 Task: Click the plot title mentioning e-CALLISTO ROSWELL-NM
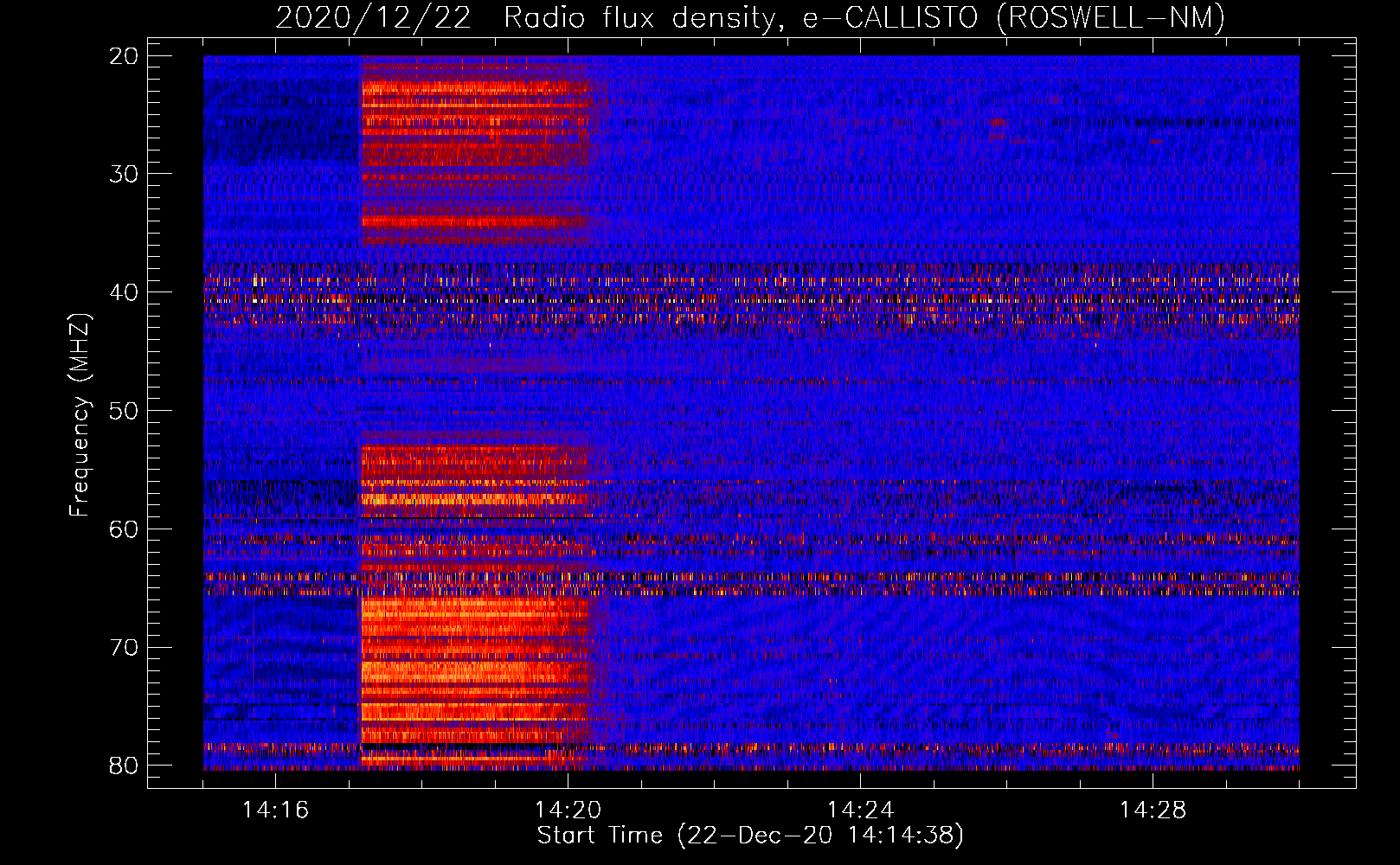[750, 17]
